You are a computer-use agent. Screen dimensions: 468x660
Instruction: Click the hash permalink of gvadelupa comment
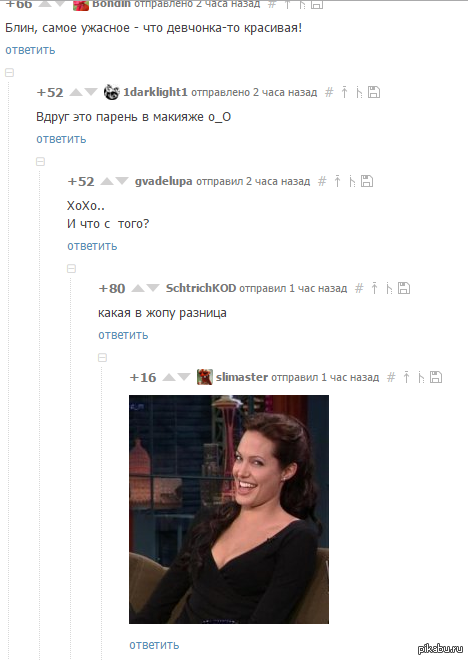(322, 181)
